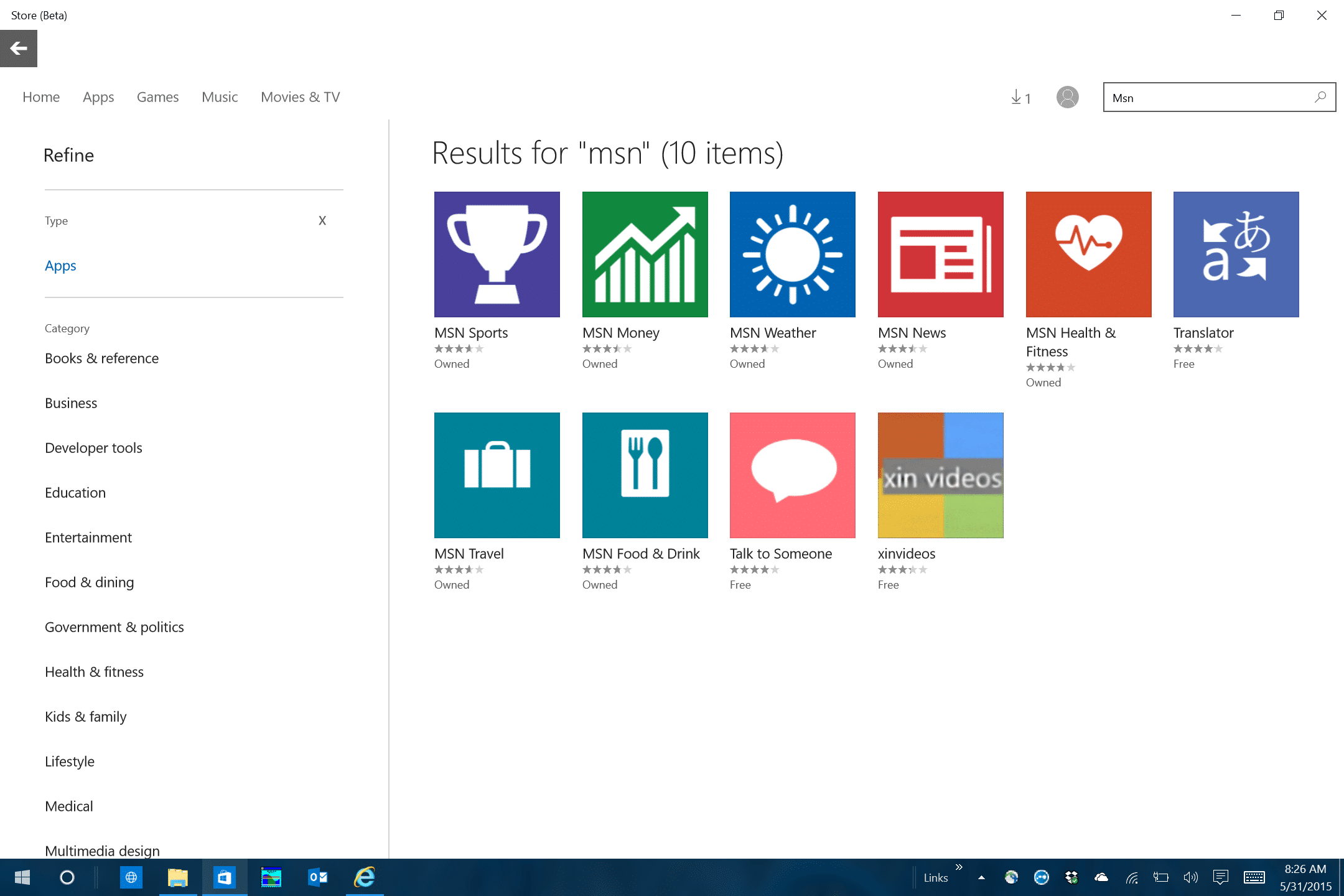The width and height of the screenshot is (1344, 896).
Task: Open the MSN Money chart tile
Action: click(645, 254)
